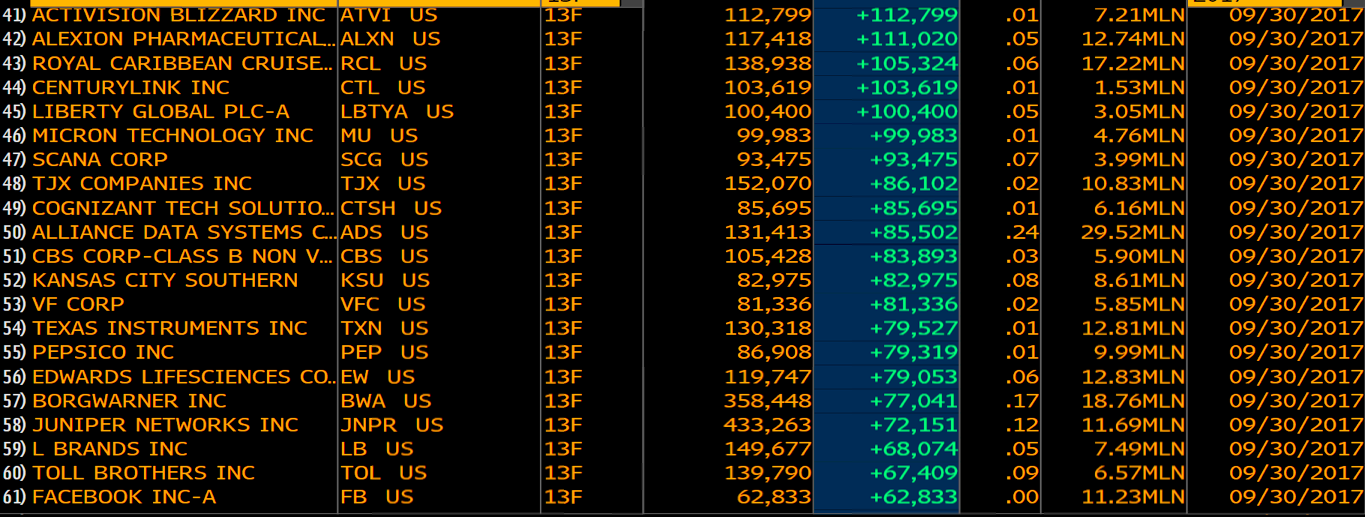Select change value +83,893

click(913, 256)
